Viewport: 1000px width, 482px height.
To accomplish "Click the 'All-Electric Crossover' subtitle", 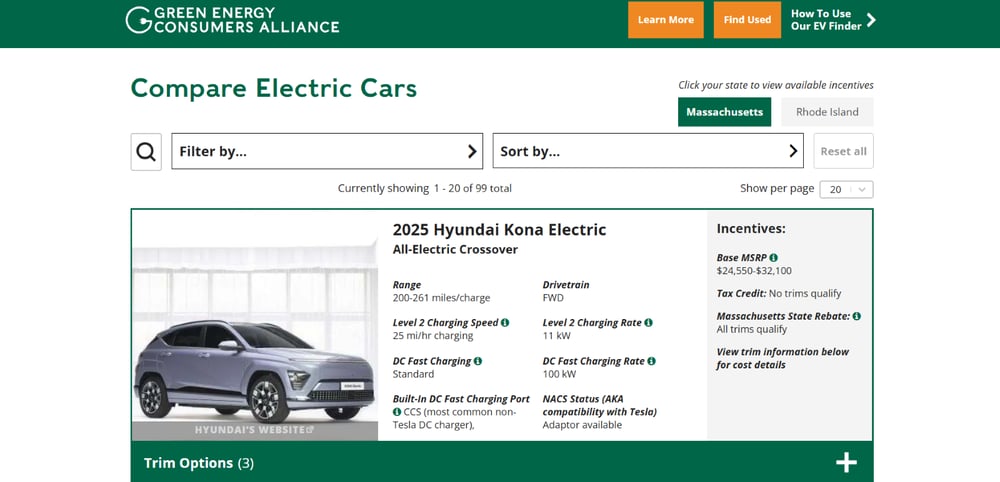I will (x=455, y=250).
